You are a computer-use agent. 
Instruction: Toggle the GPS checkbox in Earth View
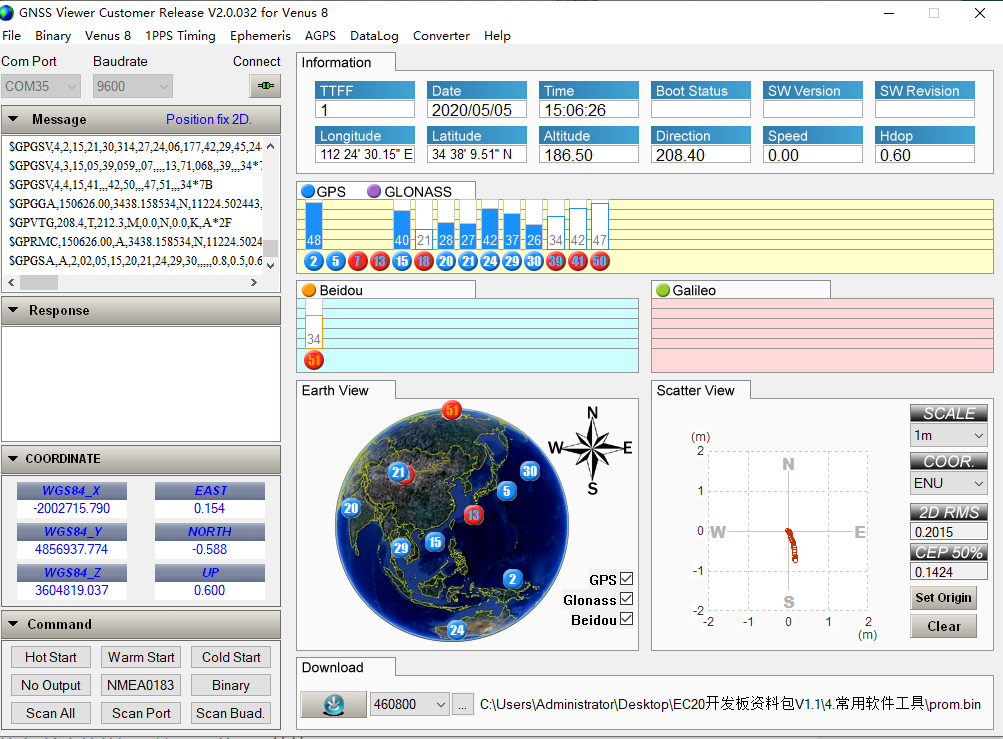pyautogui.click(x=627, y=579)
